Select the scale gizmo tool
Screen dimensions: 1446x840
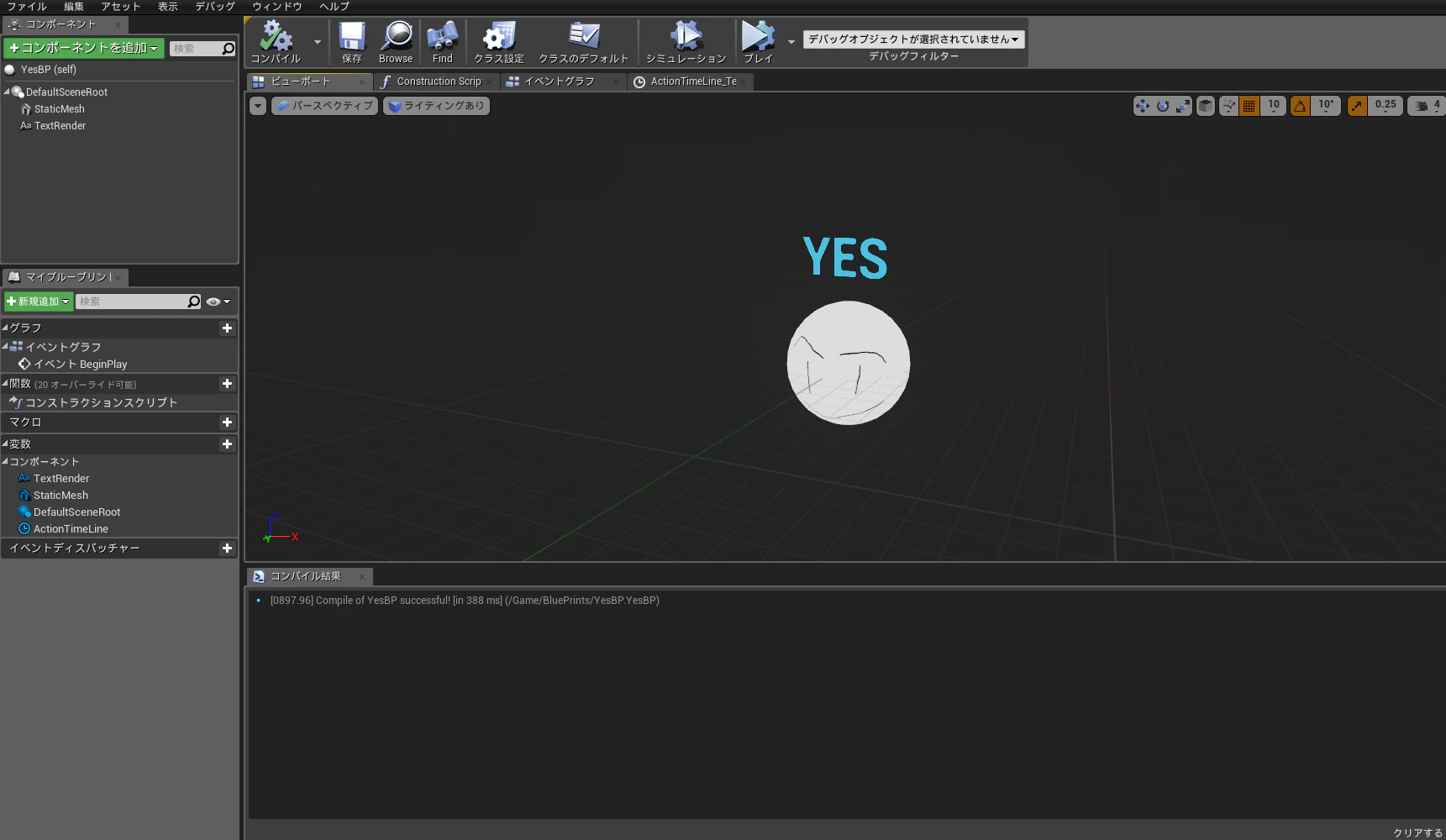tap(1183, 106)
